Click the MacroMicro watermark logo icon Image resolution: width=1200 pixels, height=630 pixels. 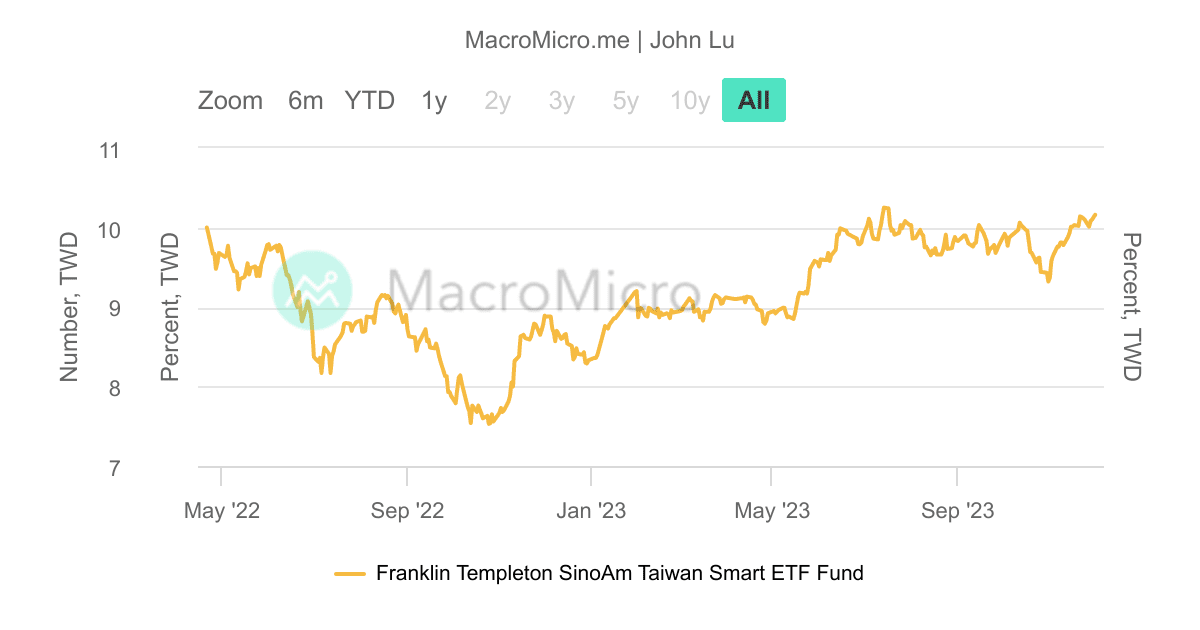click(x=310, y=290)
